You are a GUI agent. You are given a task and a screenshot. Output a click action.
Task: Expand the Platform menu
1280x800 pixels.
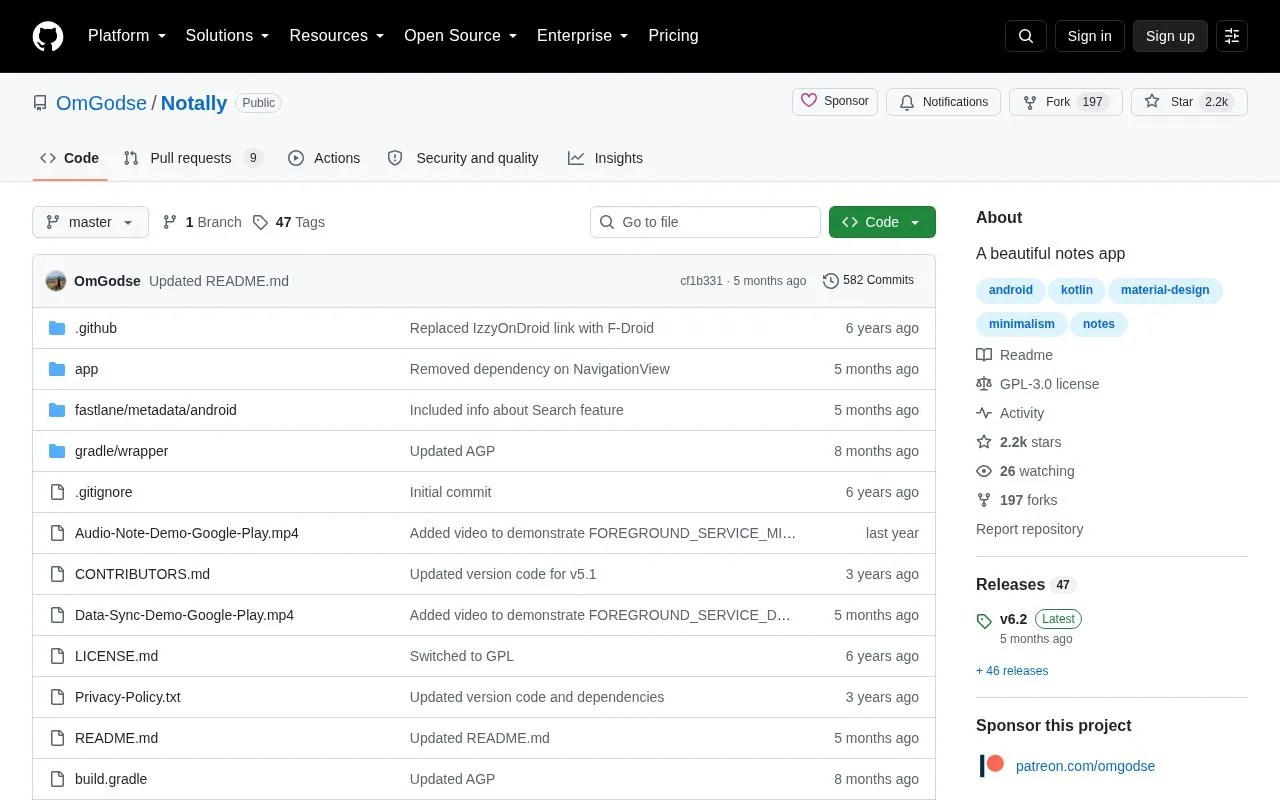point(127,36)
